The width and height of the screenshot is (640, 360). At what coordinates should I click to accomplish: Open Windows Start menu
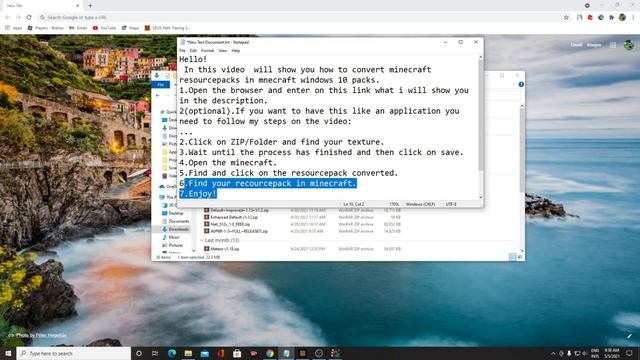pyautogui.click(x=8, y=353)
